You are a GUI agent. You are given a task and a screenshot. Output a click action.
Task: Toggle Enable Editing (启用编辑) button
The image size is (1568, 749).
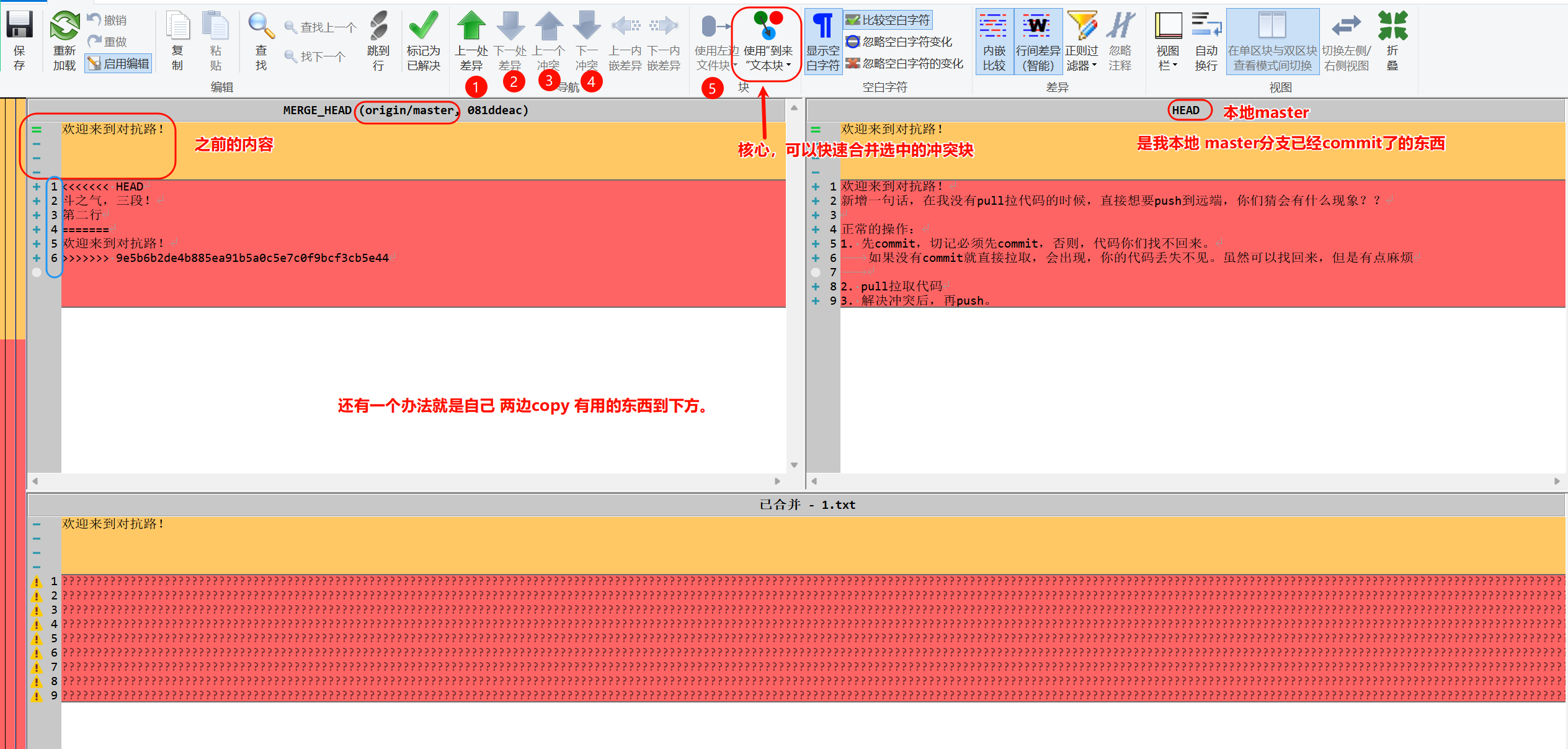(118, 63)
